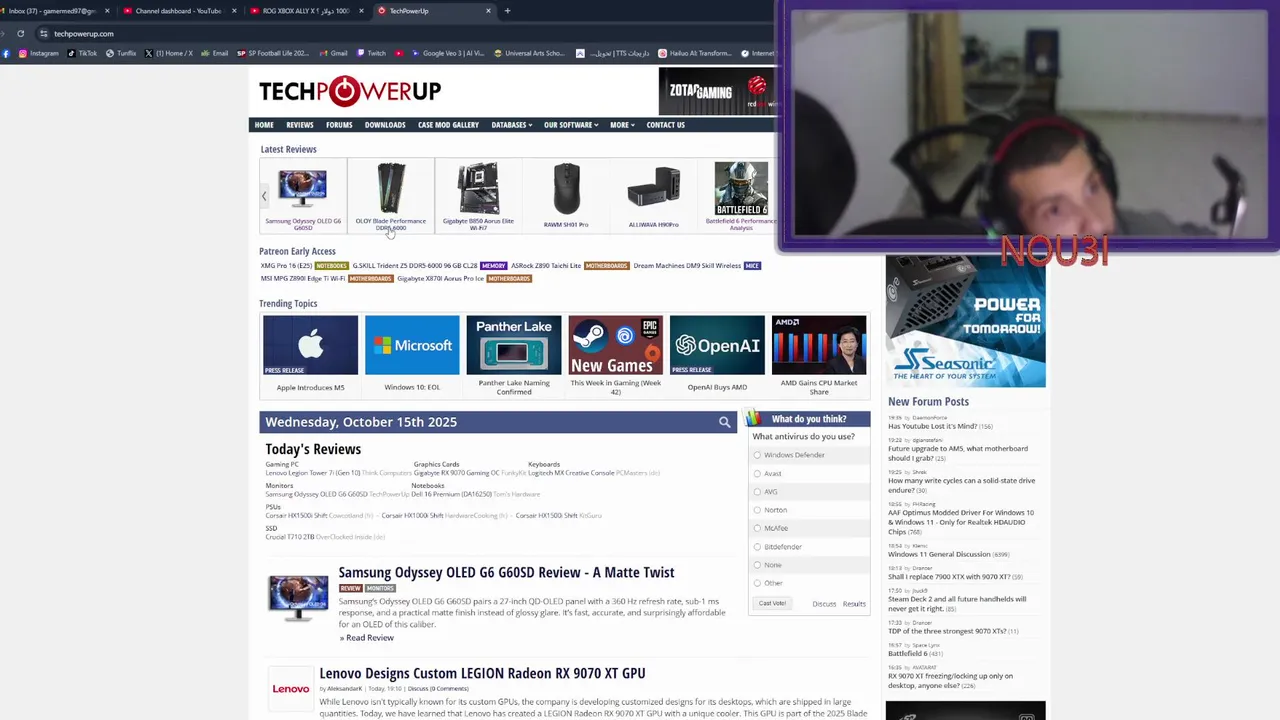This screenshot has height=720, width=1280.
Task: Click the Facebook bookmark icon
Action: [x=6, y=53]
